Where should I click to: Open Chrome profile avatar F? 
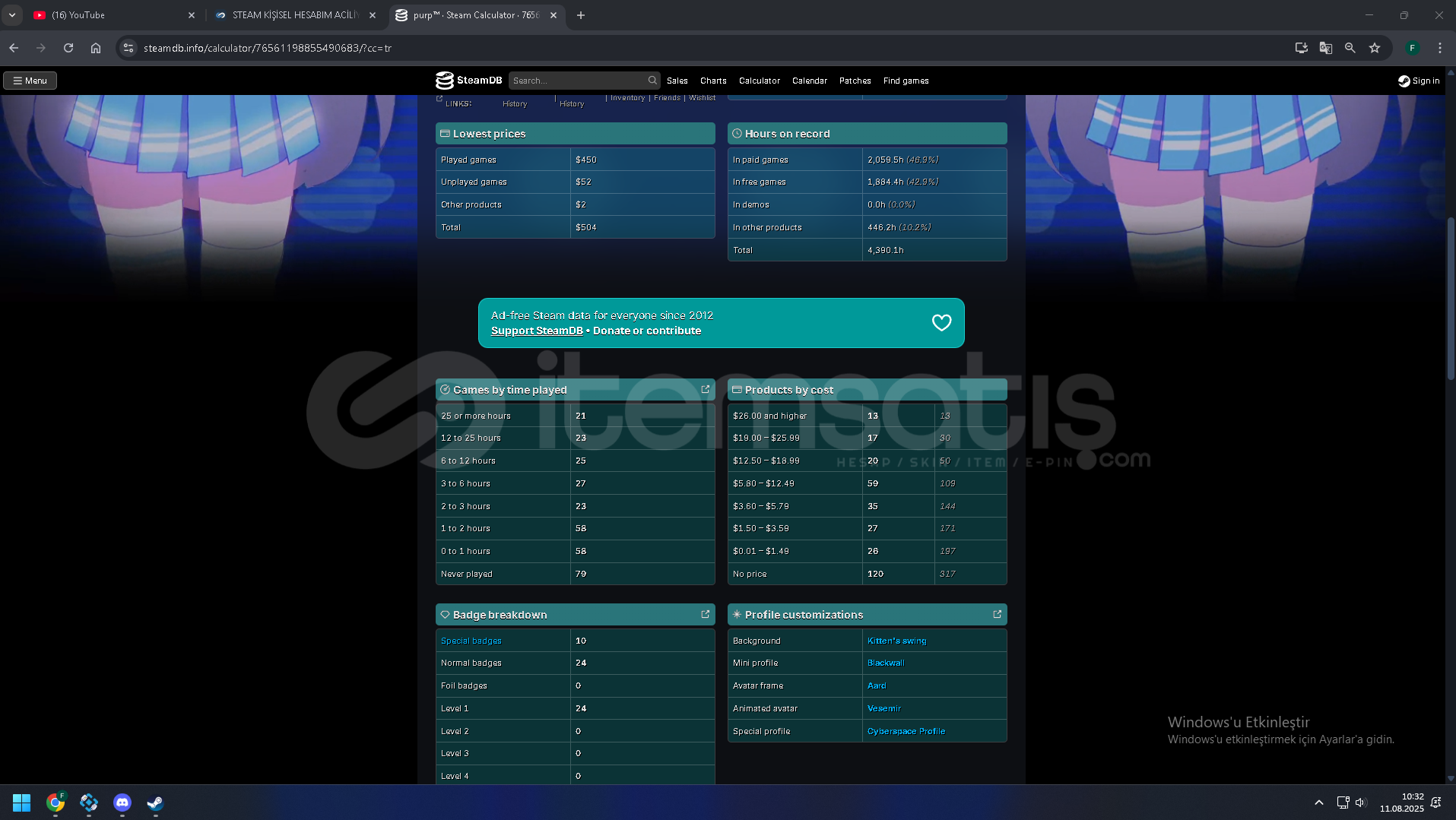1413,48
